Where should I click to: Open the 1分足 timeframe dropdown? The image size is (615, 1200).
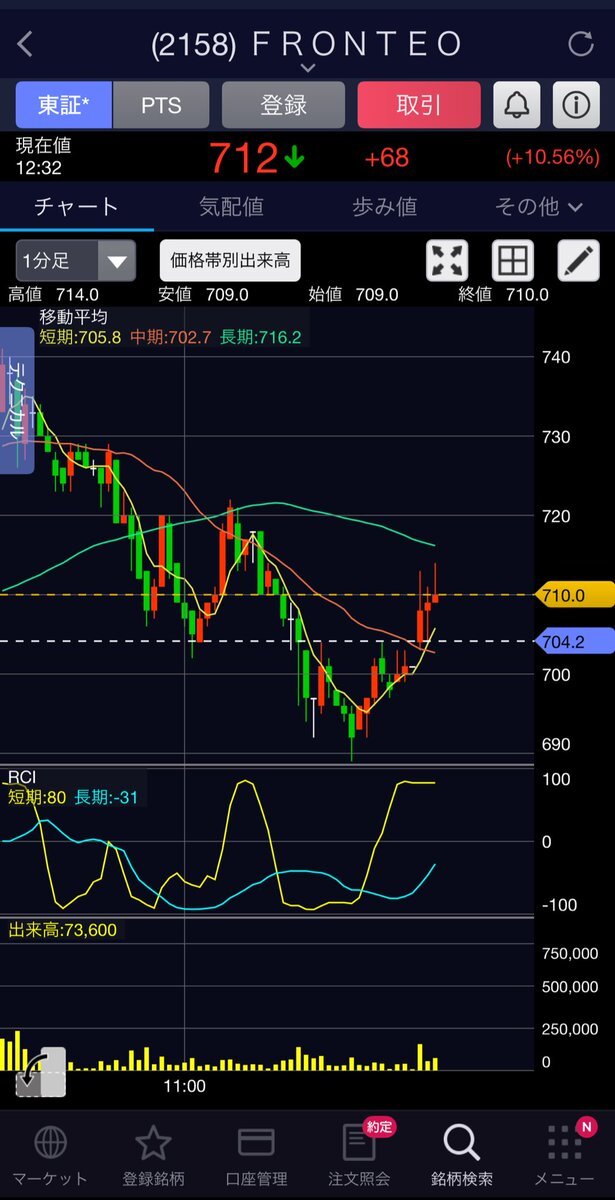[76, 262]
